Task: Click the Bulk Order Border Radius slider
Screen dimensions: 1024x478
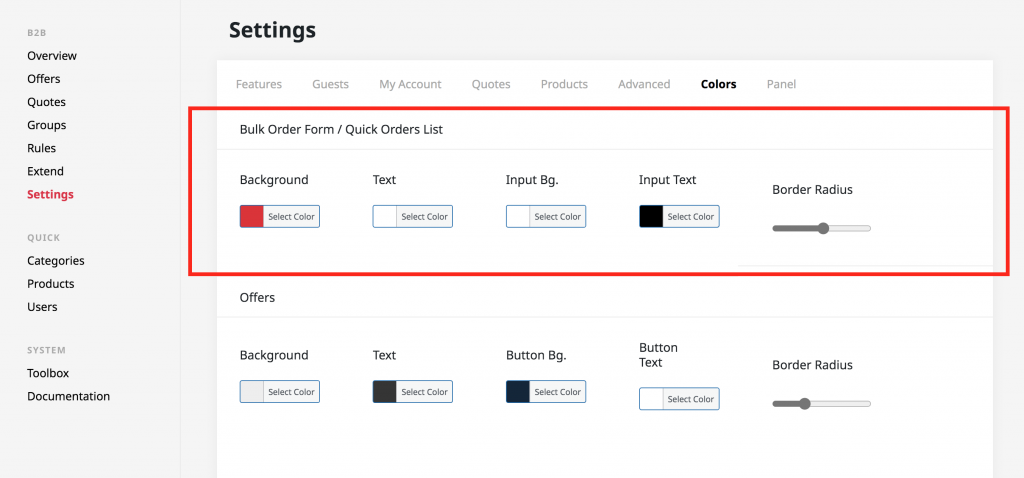Action: [822, 229]
